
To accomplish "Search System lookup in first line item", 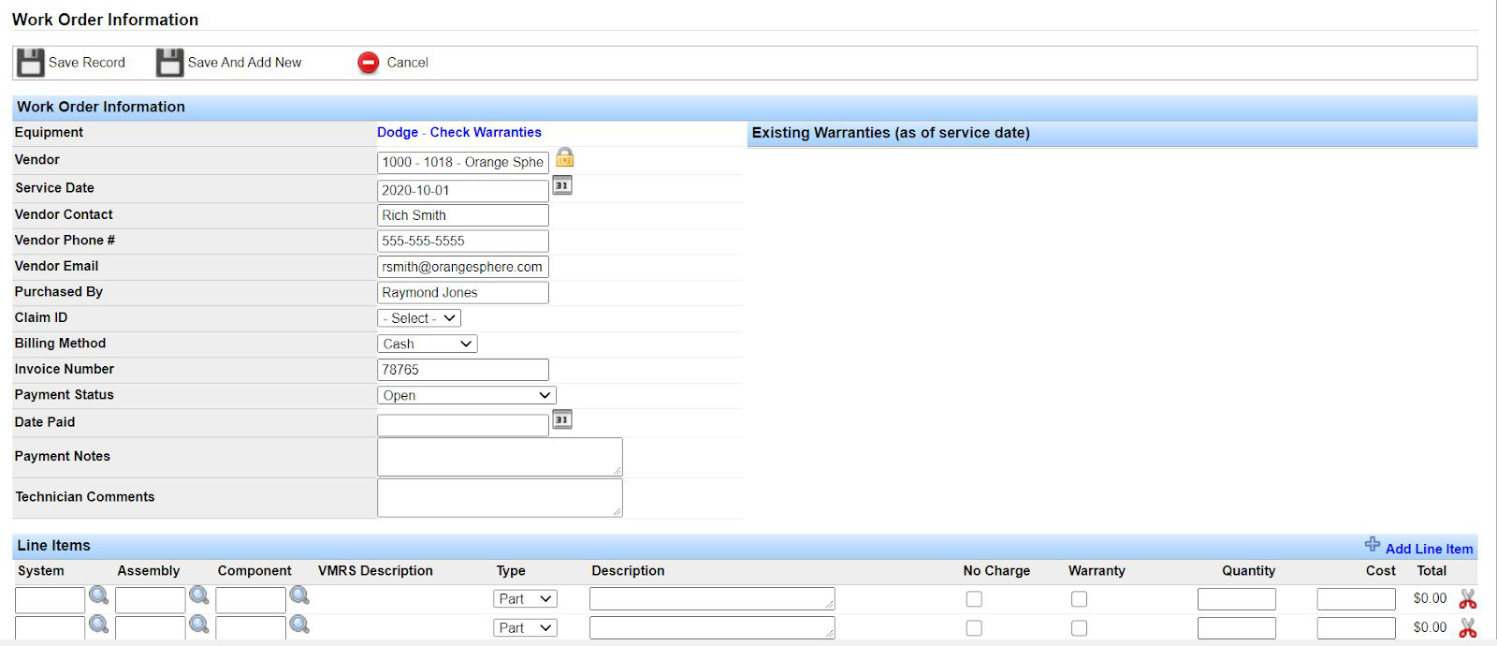I will point(99,596).
